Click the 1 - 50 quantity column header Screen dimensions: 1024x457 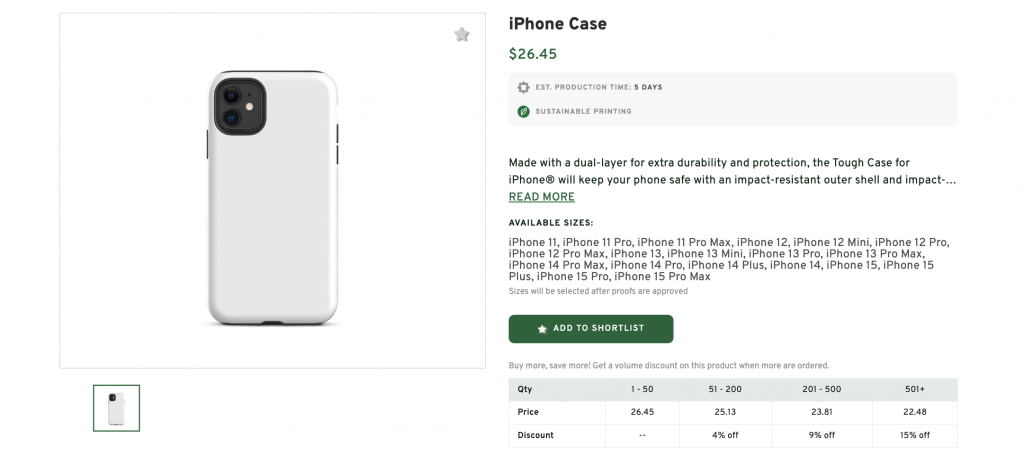point(642,388)
